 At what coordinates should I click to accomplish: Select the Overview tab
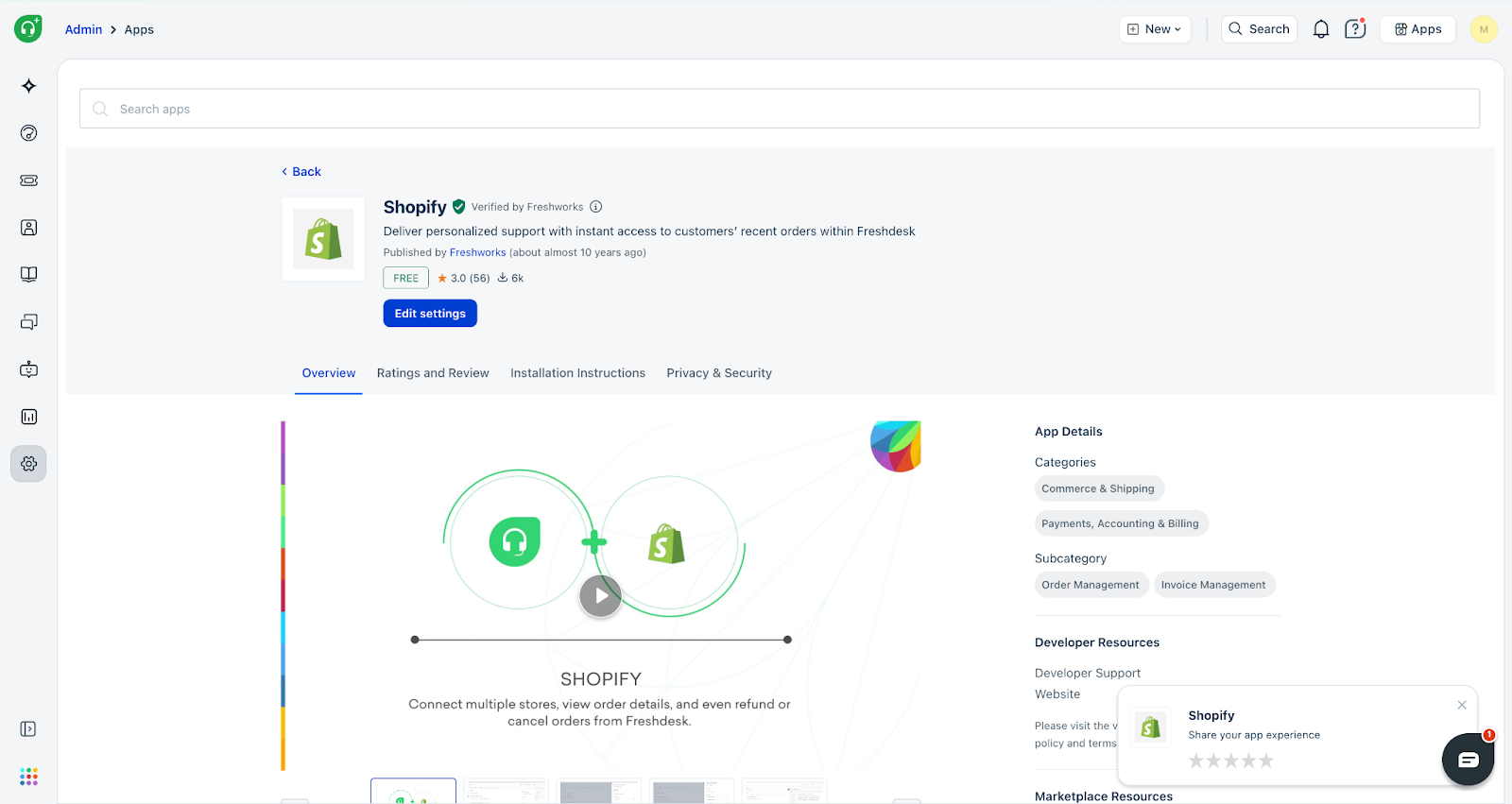click(x=329, y=373)
